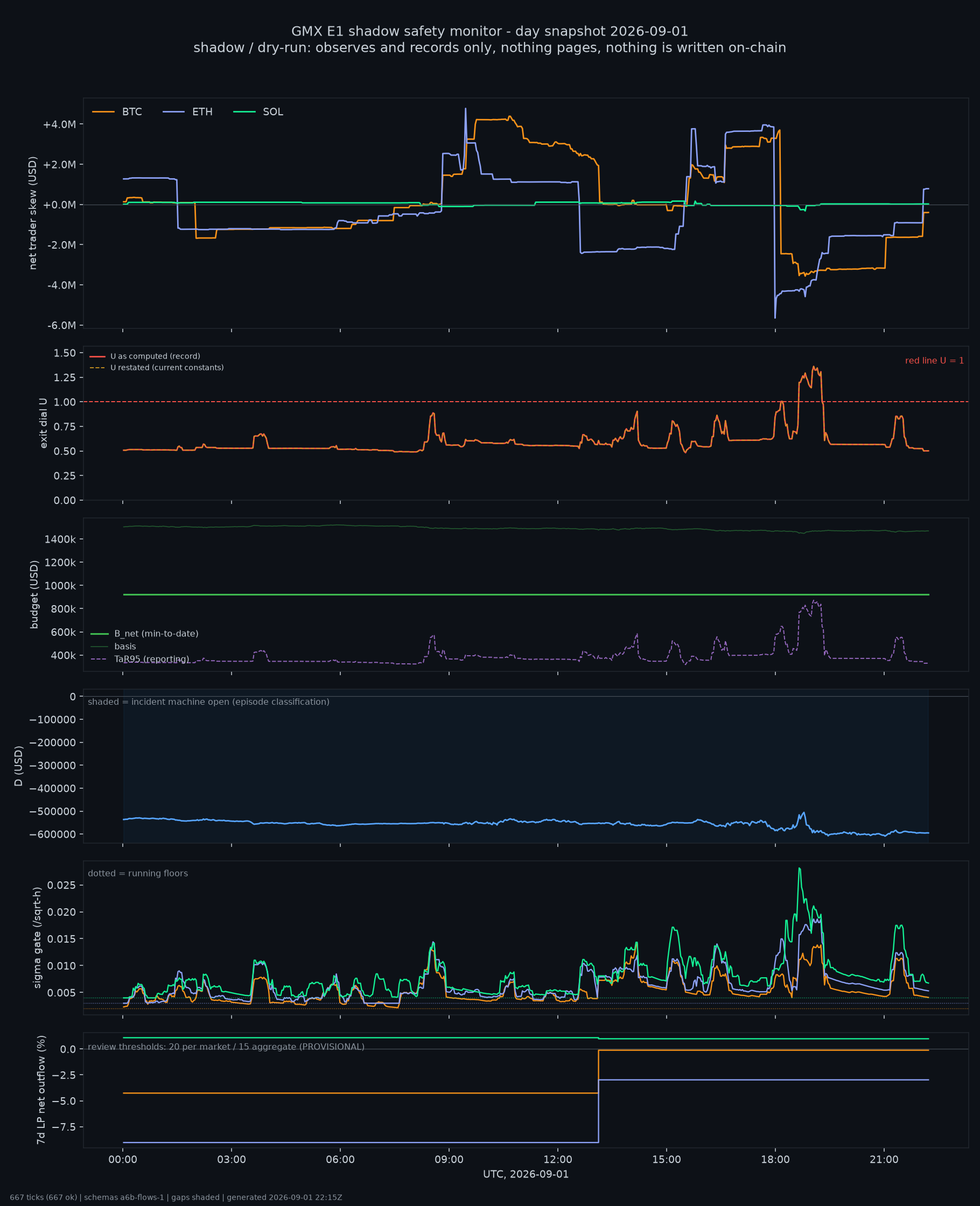Click the '−300000' D tick label

tap(53, 766)
